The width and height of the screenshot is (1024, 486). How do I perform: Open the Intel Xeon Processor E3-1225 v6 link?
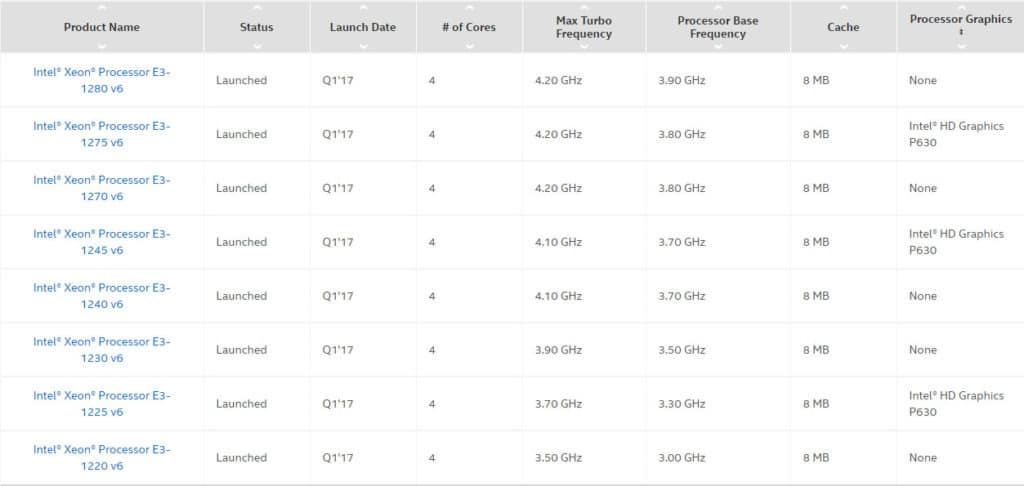[x=101, y=404]
